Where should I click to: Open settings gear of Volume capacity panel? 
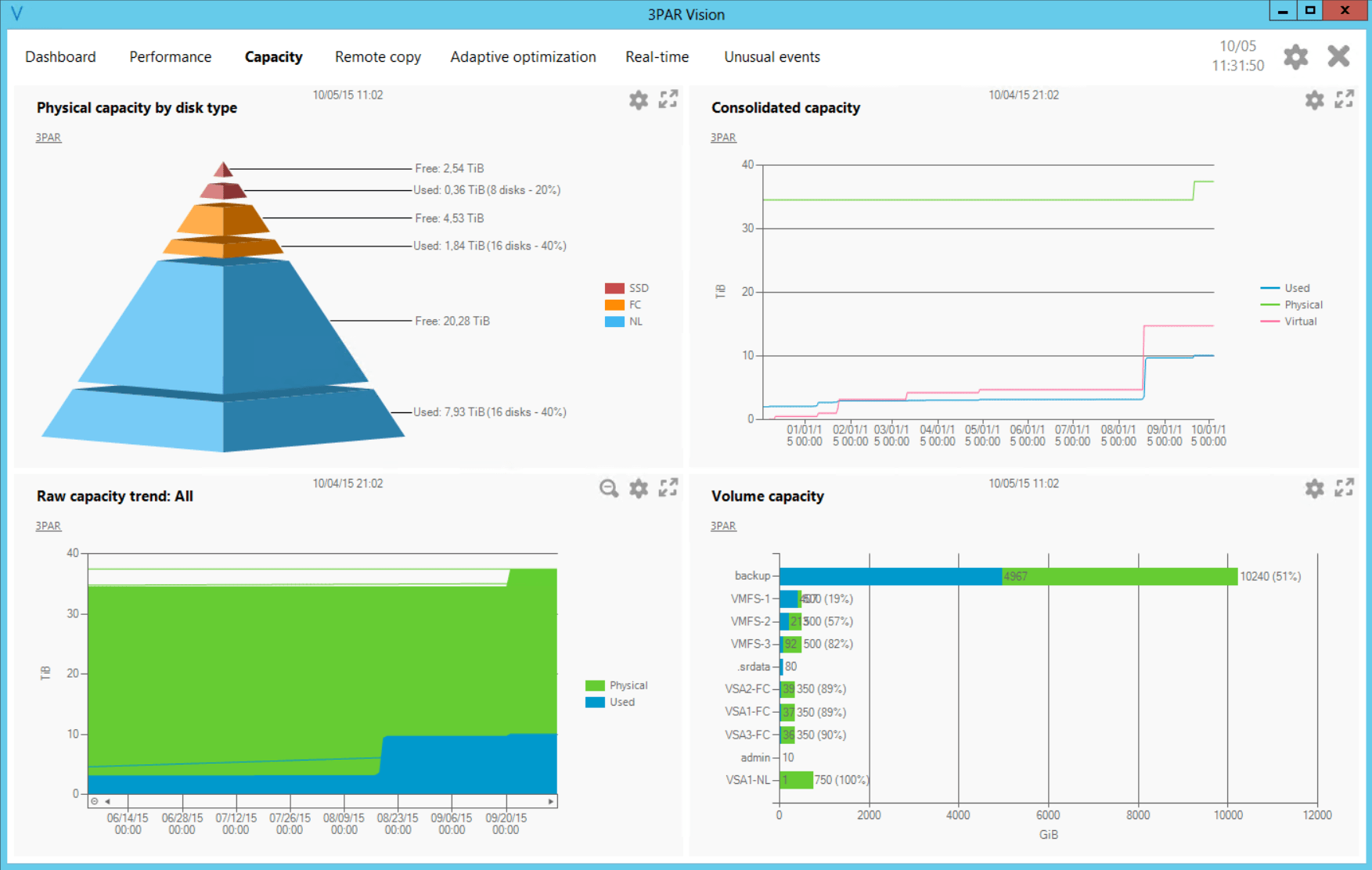point(1315,489)
